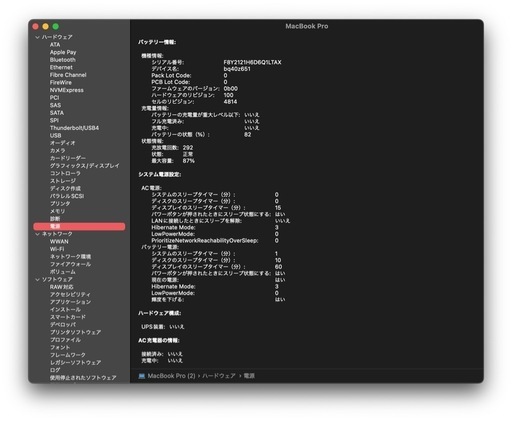Open 使用停止されたソフトウェア entry

click(x=83, y=378)
